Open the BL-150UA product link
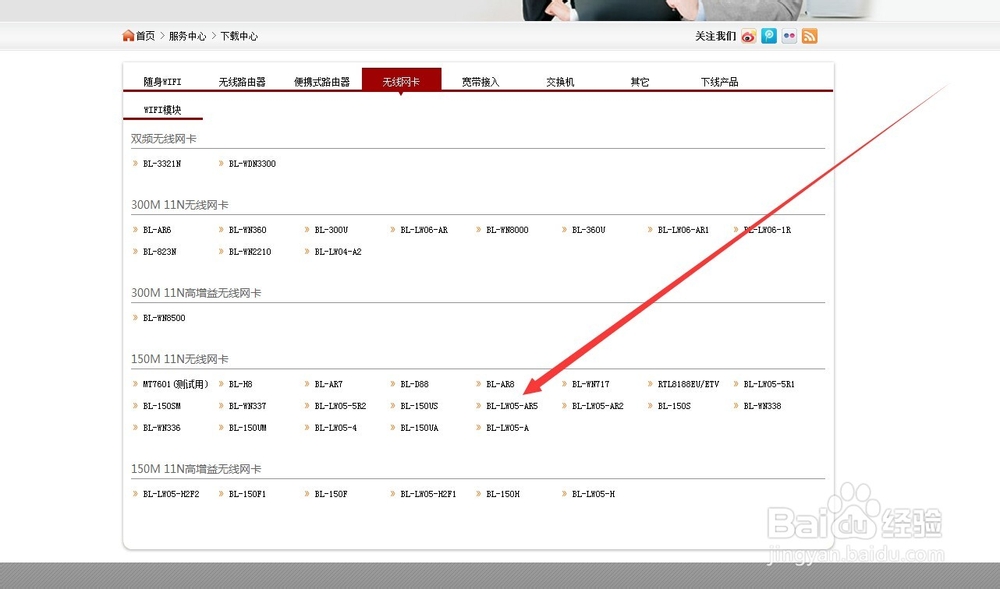Image resolution: width=1000 pixels, height=589 pixels. click(419, 428)
